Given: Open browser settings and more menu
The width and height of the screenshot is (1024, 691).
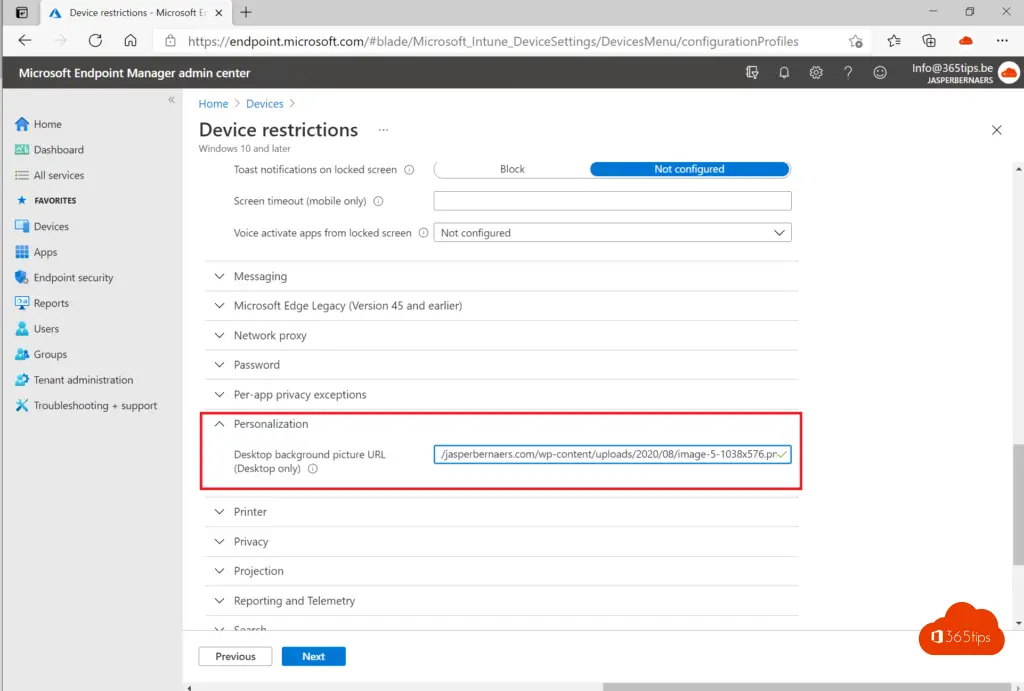Looking at the screenshot, I should click(1002, 40).
